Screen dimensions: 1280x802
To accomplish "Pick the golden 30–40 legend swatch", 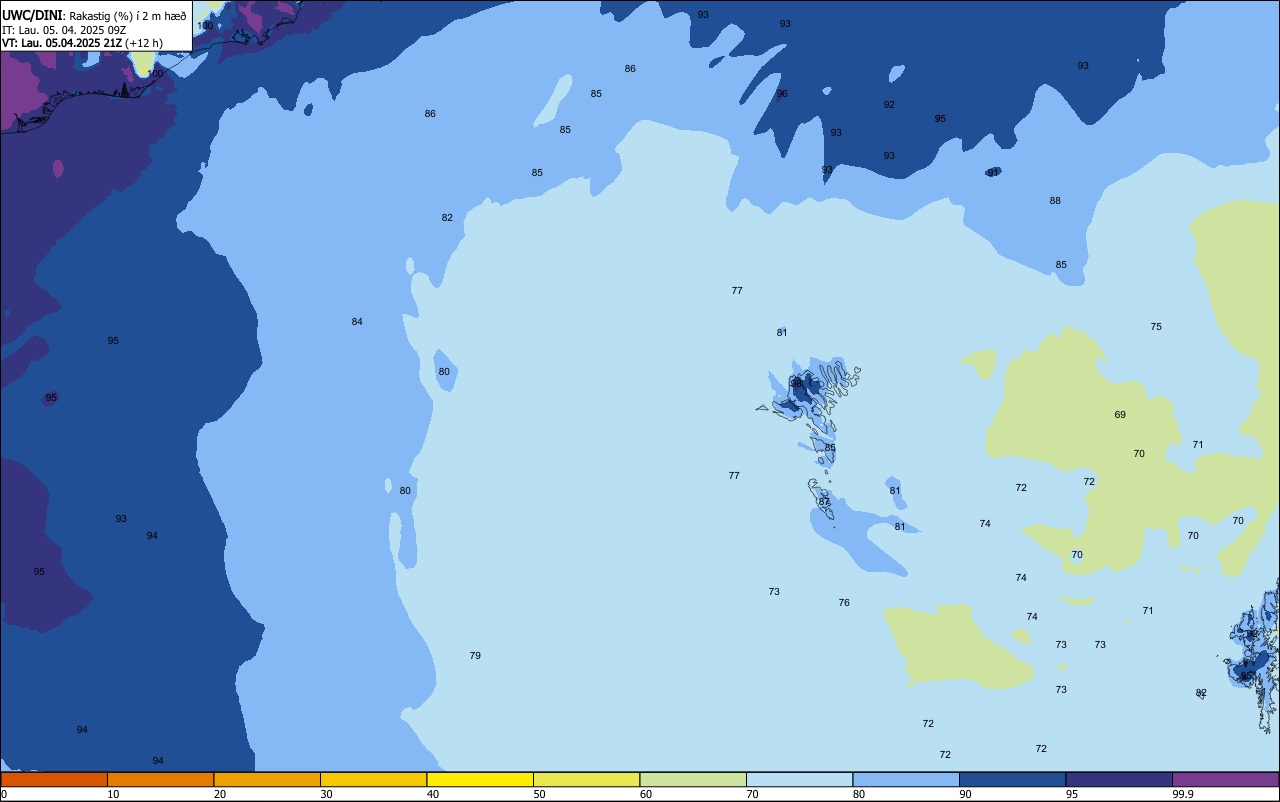I will click(373, 779).
